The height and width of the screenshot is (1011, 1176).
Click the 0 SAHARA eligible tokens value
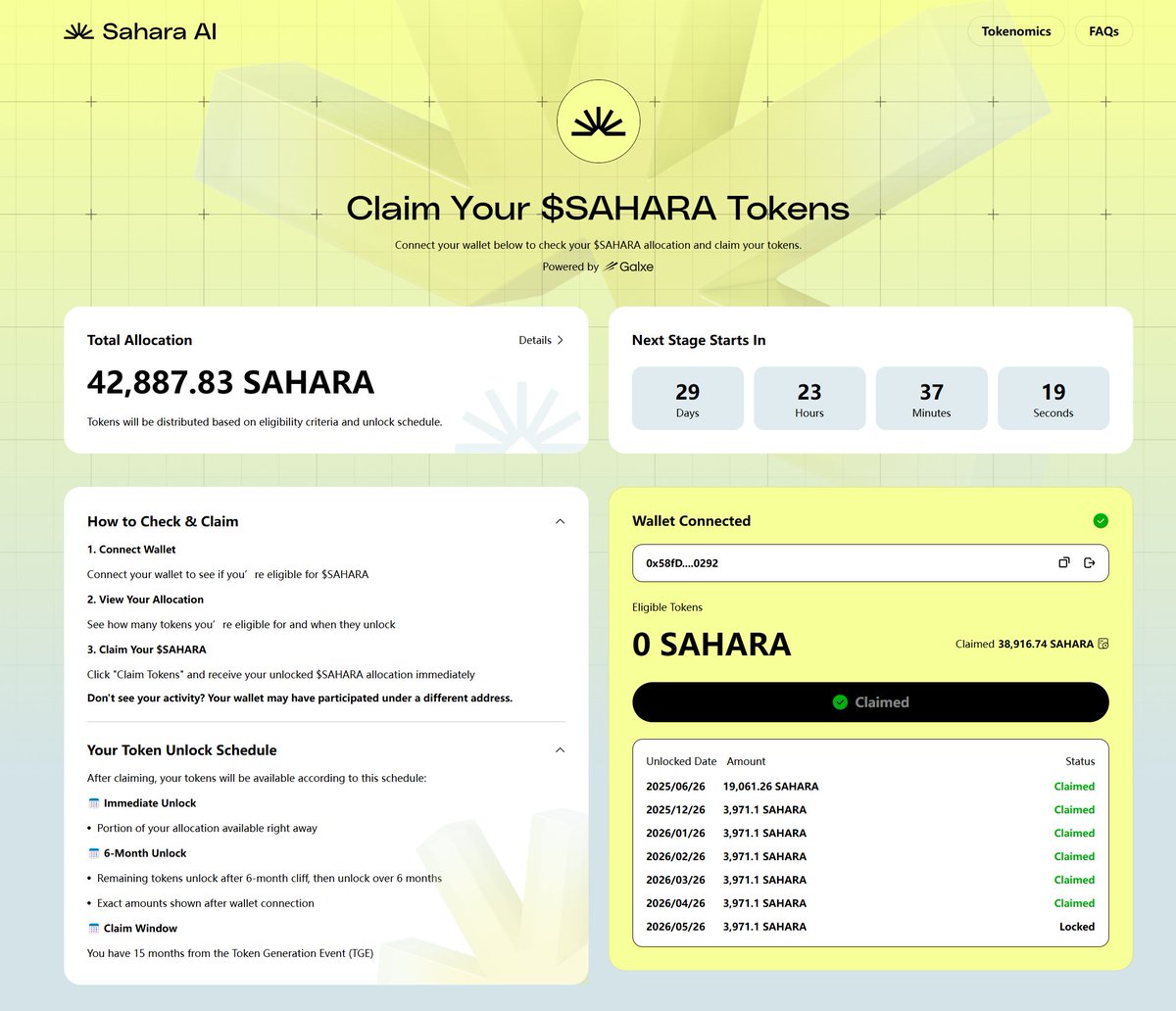[711, 645]
